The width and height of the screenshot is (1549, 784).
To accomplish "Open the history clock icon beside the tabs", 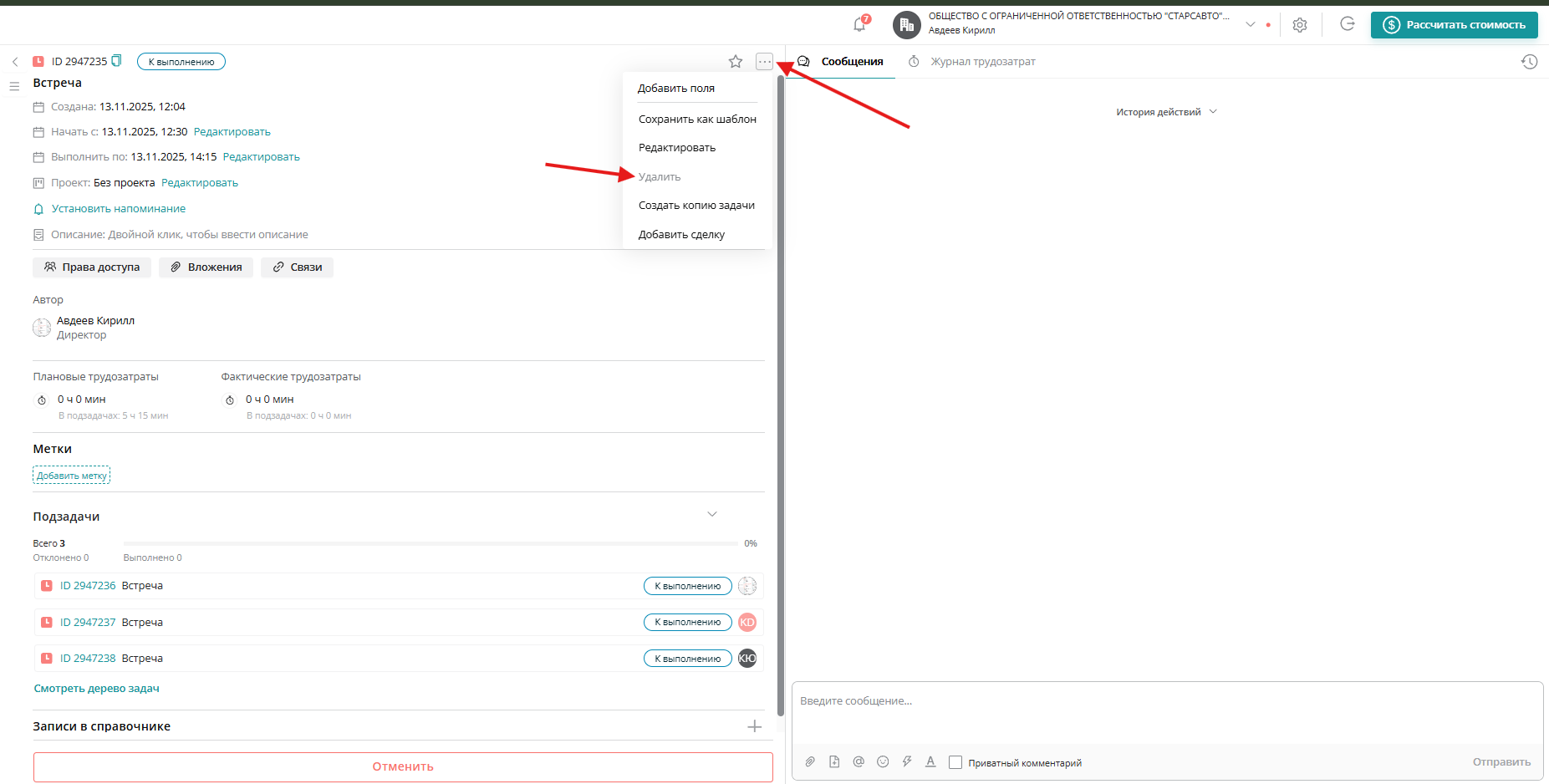I will pos(1529,62).
